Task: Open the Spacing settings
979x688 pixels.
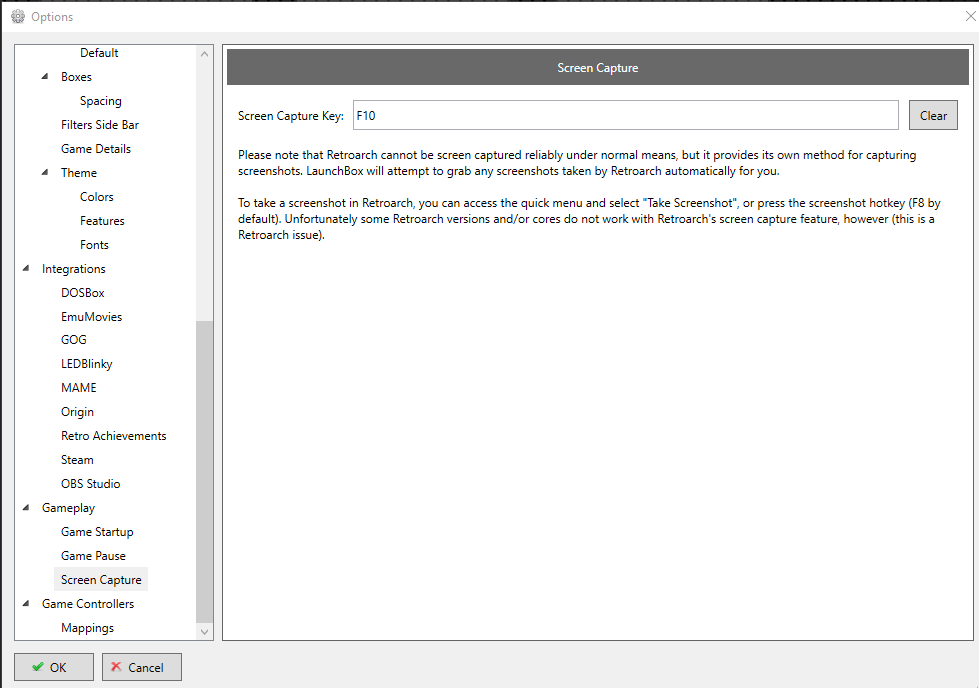Action: [101, 101]
